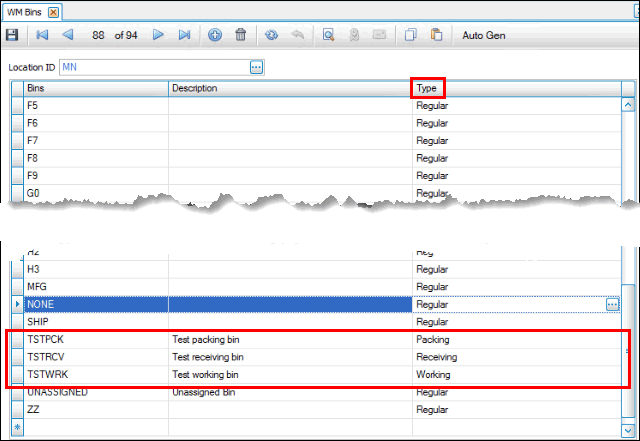Open the Location ID lookup button
Viewport: 640px width, 441px height.
click(256, 67)
